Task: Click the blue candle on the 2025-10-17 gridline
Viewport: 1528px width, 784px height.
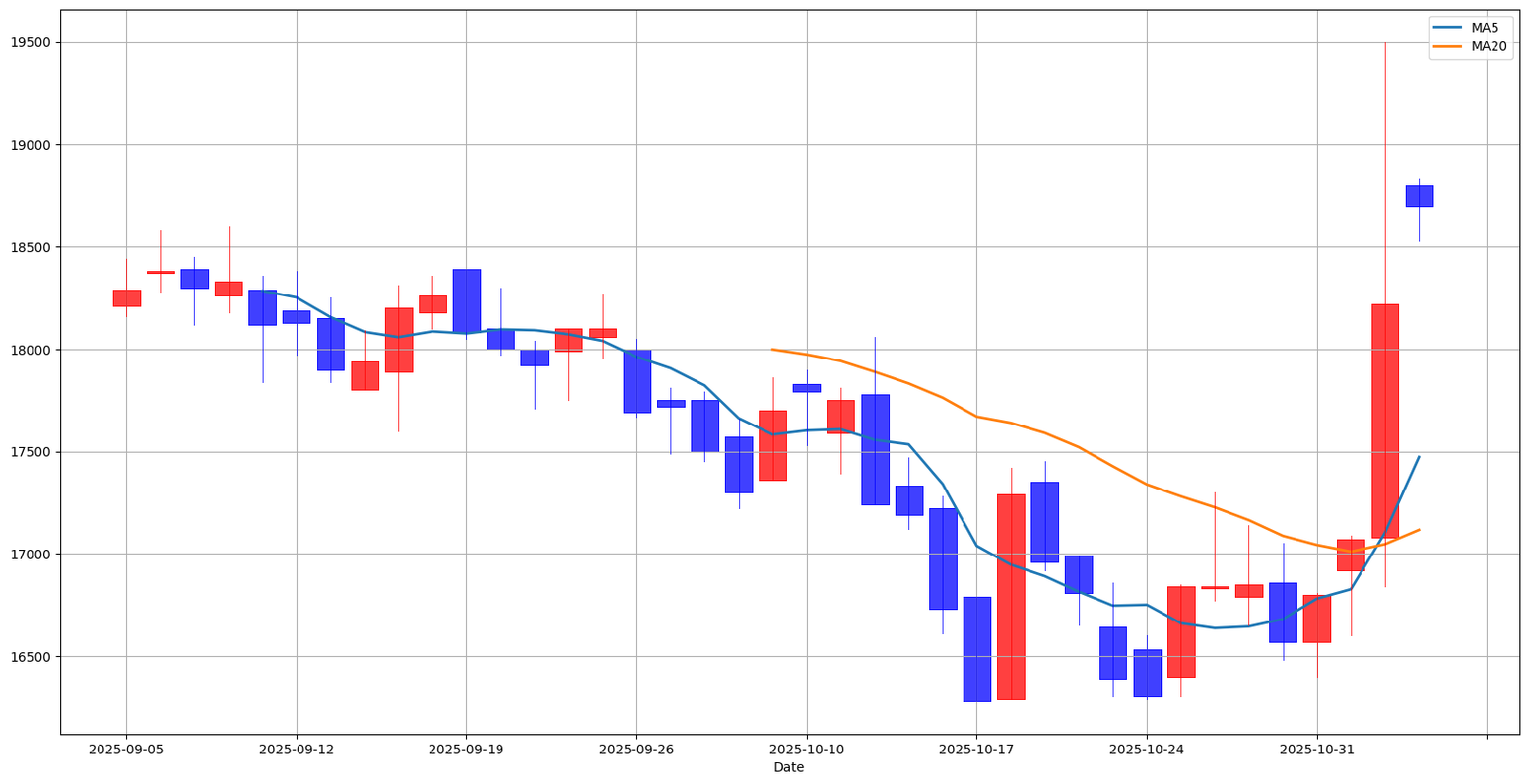Action: pyautogui.click(x=977, y=648)
